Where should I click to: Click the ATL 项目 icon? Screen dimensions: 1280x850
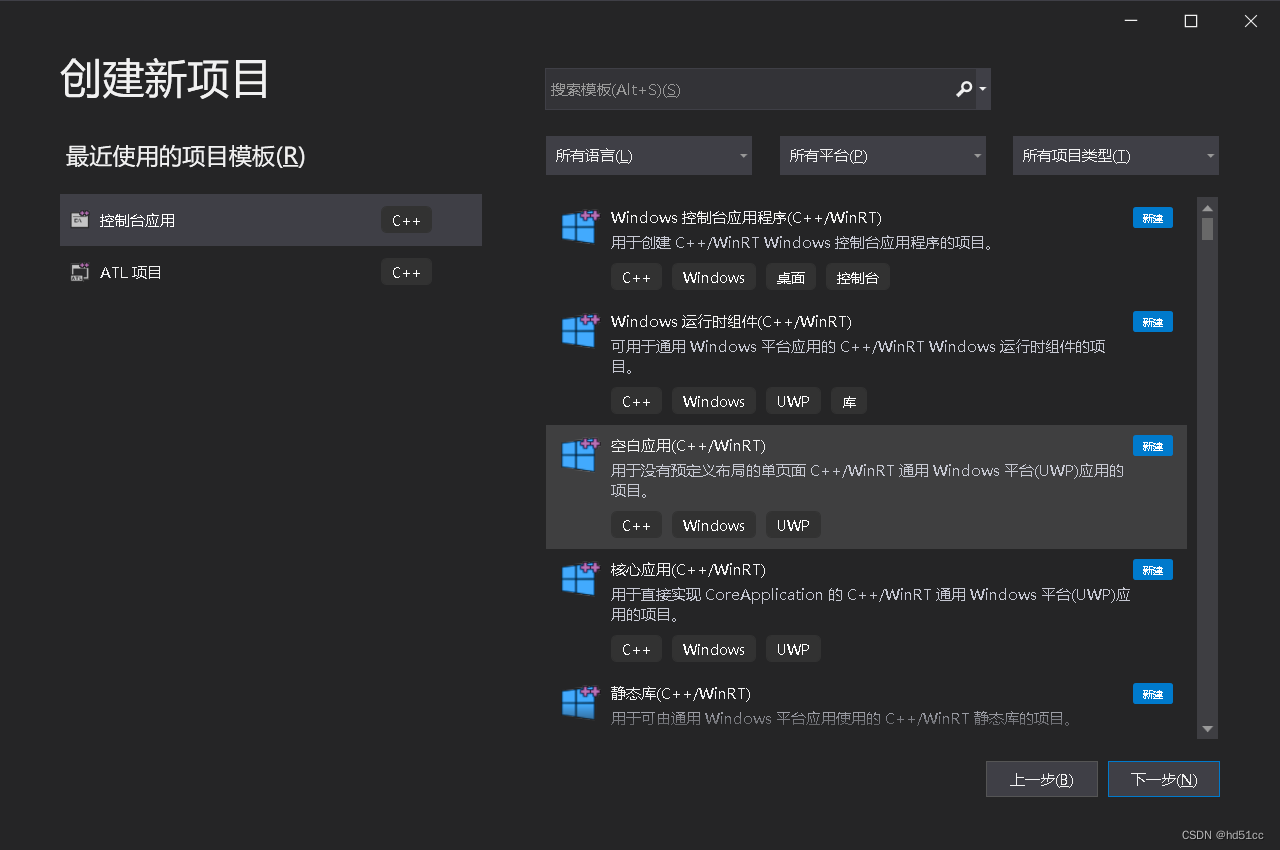[x=80, y=272]
